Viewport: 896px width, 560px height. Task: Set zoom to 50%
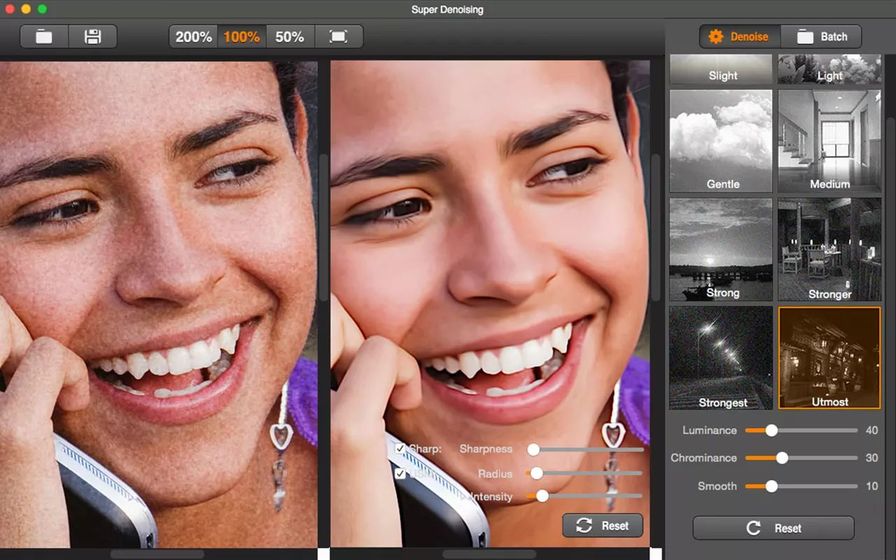click(290, 37)
